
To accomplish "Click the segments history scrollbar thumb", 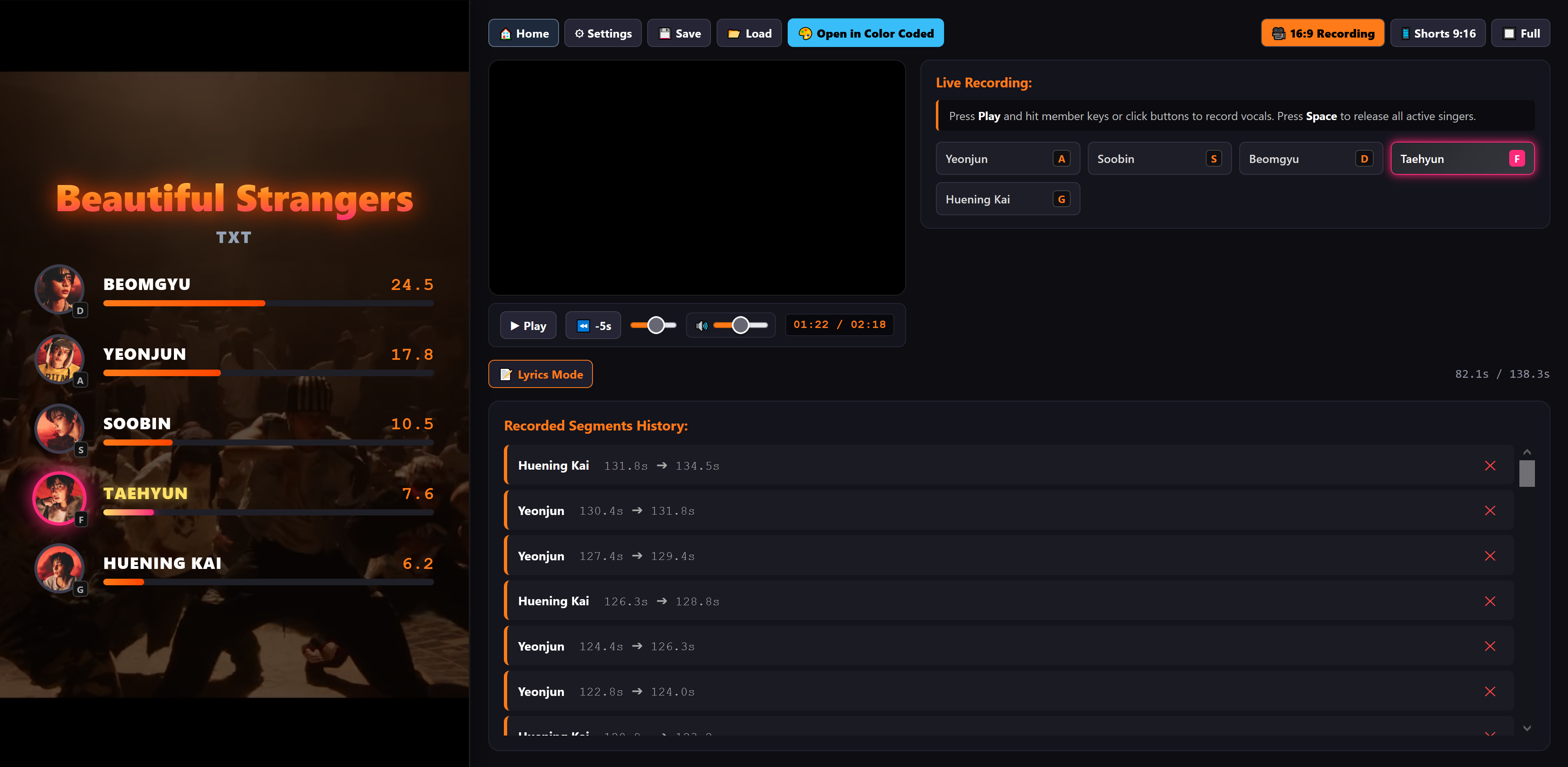I will click(1527, 474).
